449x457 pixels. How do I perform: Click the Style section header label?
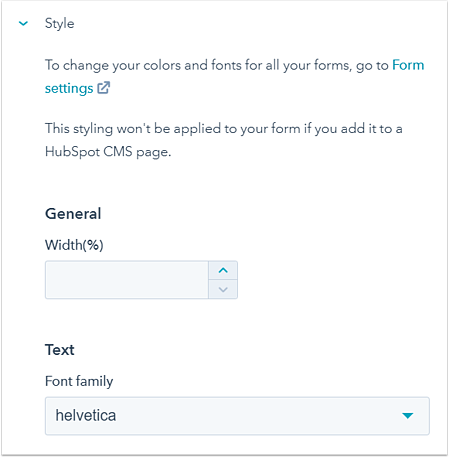(60, 24)
